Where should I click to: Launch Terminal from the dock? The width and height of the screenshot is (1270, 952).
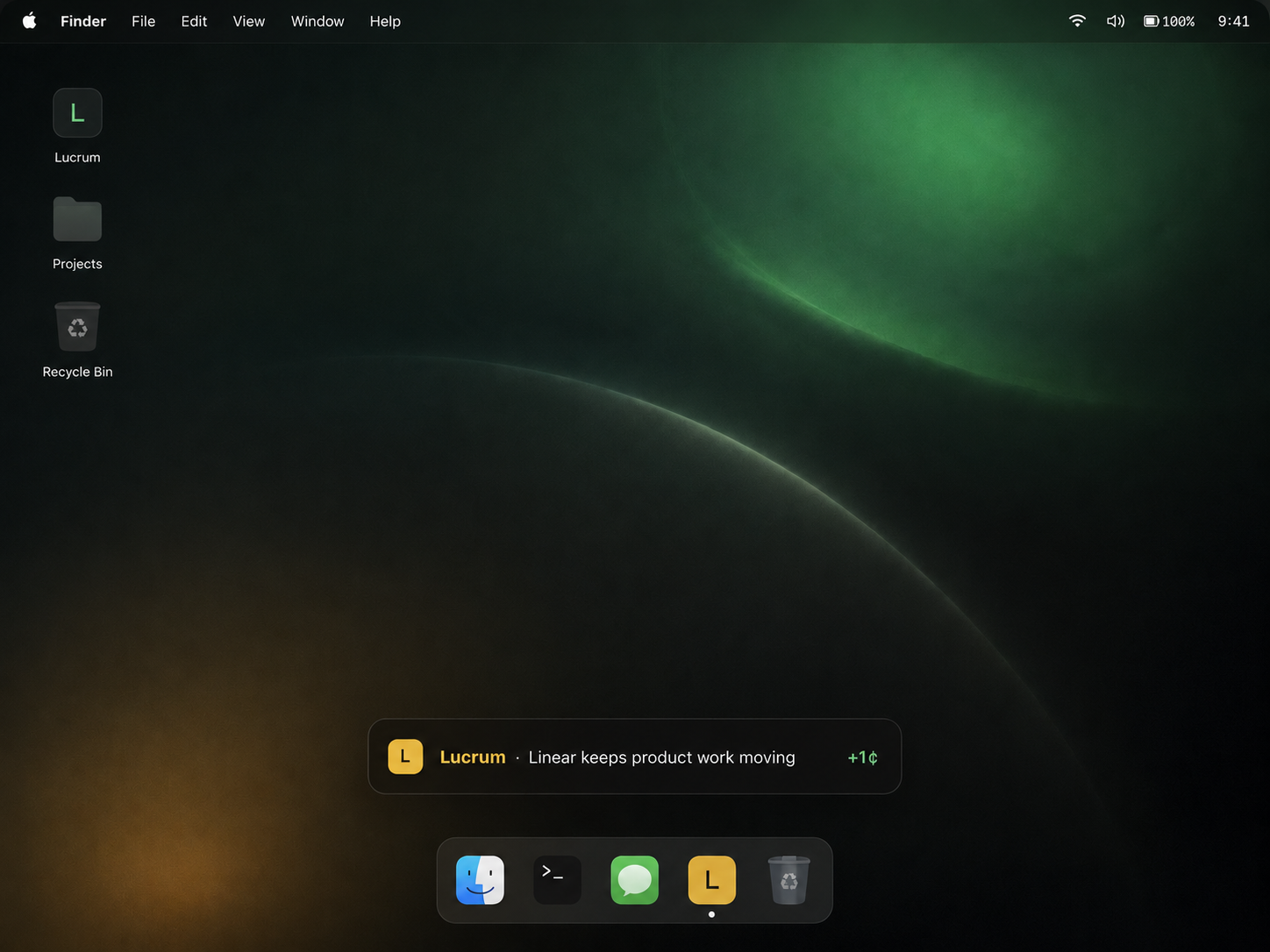point(558,880)
